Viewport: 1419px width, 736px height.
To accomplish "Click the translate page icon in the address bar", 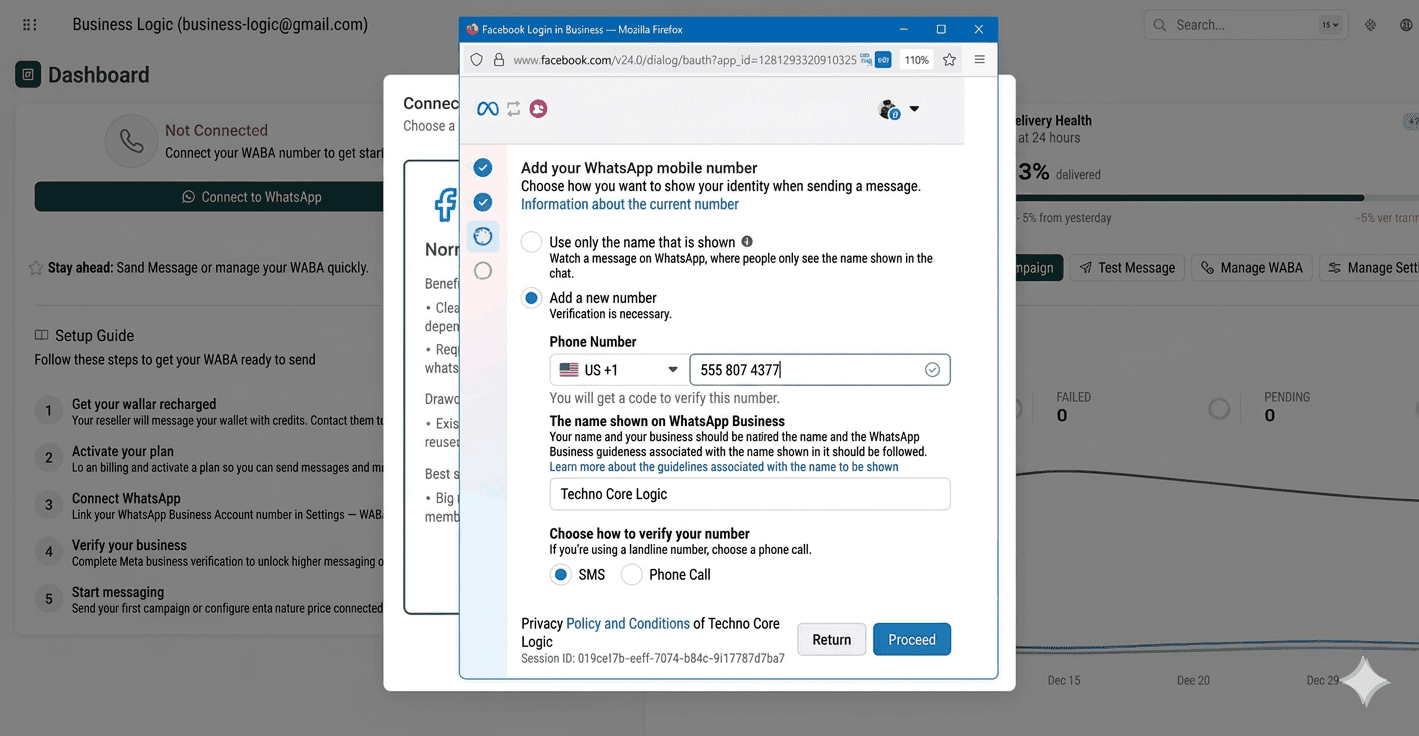I will [x=866, y=60].
